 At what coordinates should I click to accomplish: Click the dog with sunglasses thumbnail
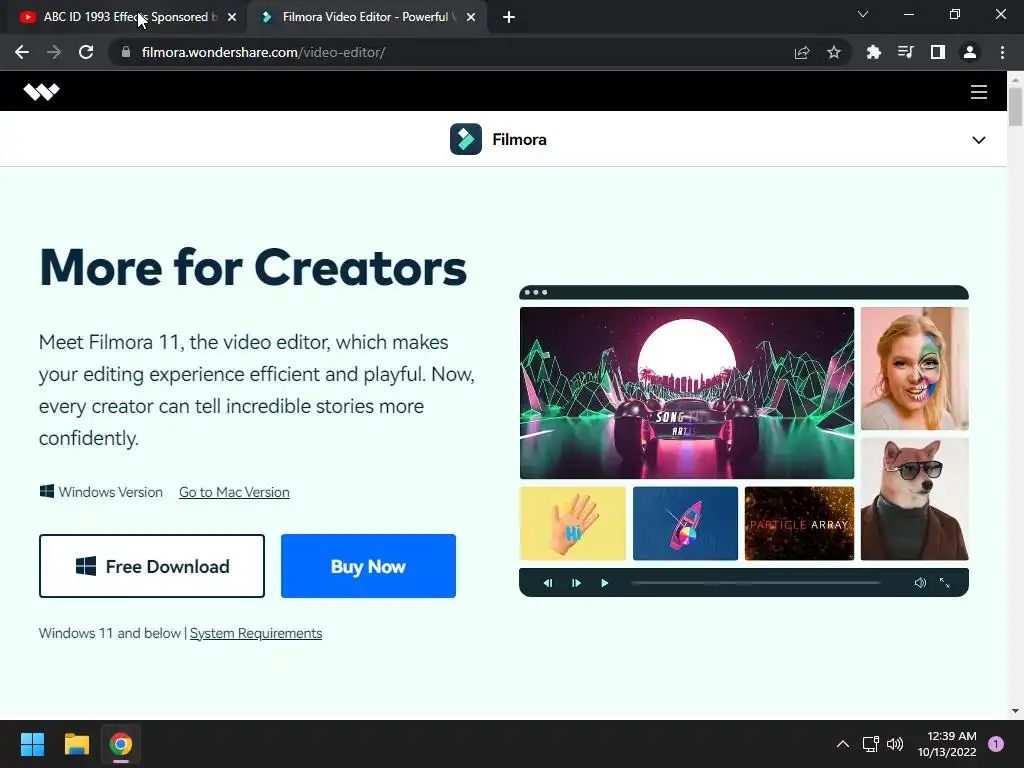[x=914, y=499]
